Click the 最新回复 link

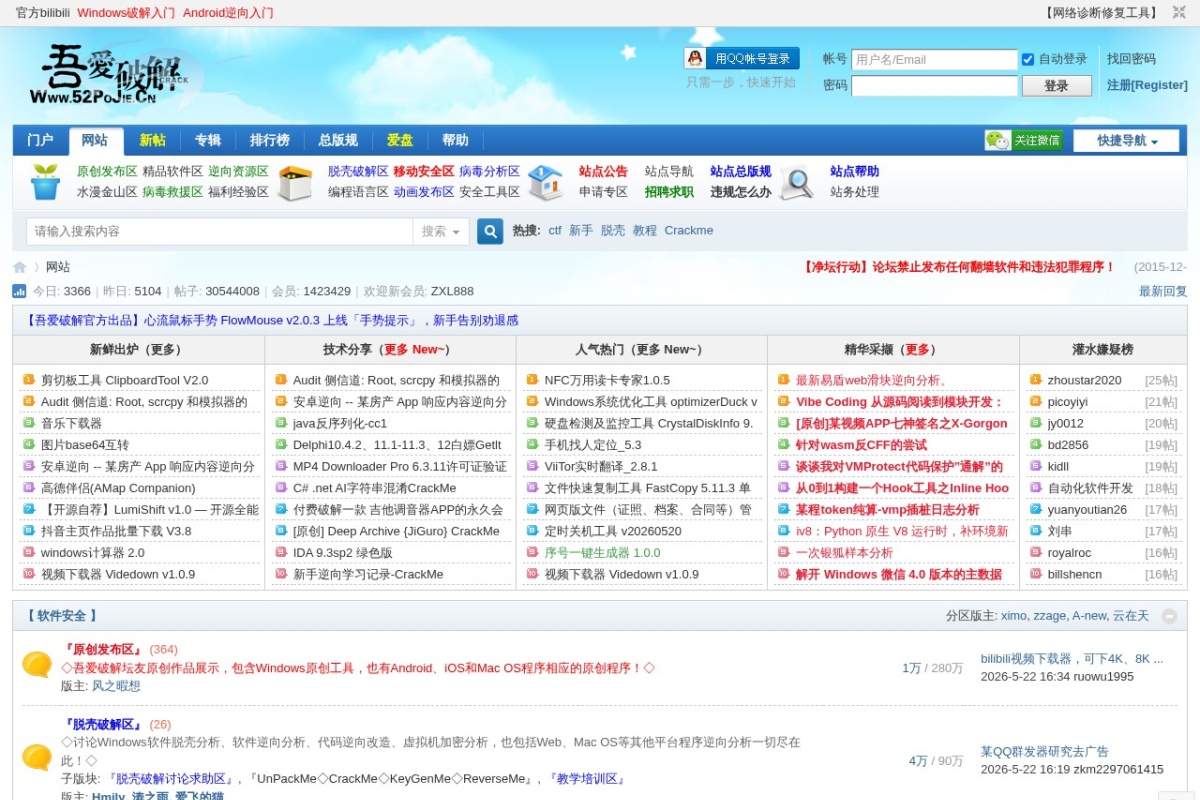point(1163,291)
